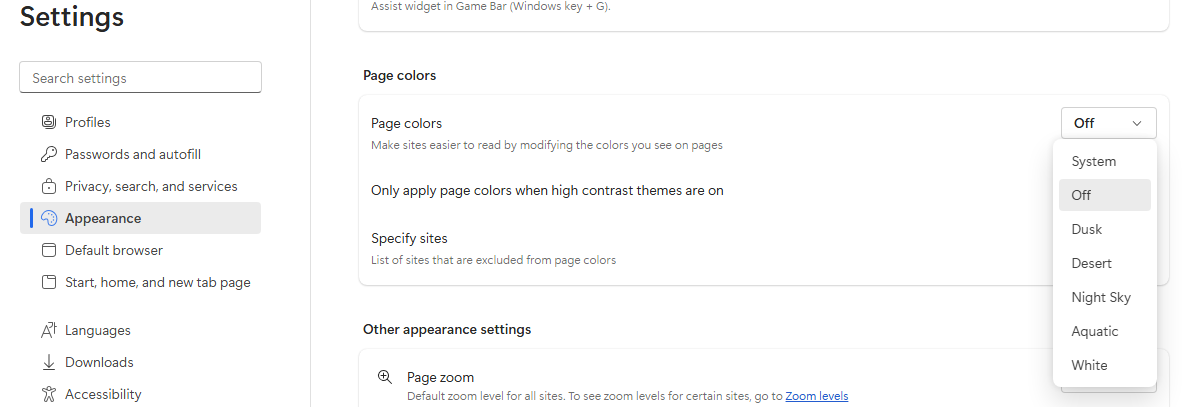
Task: Click the lock icon for Privacy, search, and services
Action: click(x=48, y=186)
